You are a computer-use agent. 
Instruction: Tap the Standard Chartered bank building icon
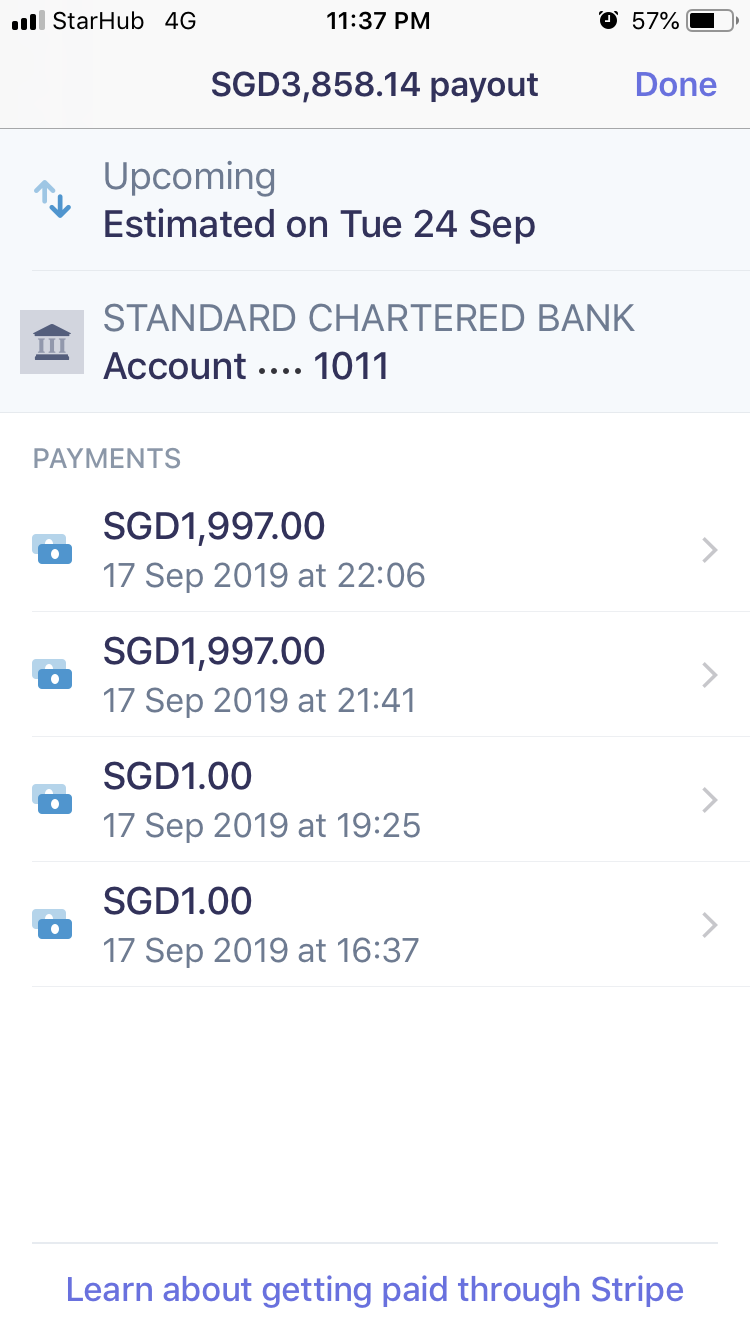coord(52,342)
